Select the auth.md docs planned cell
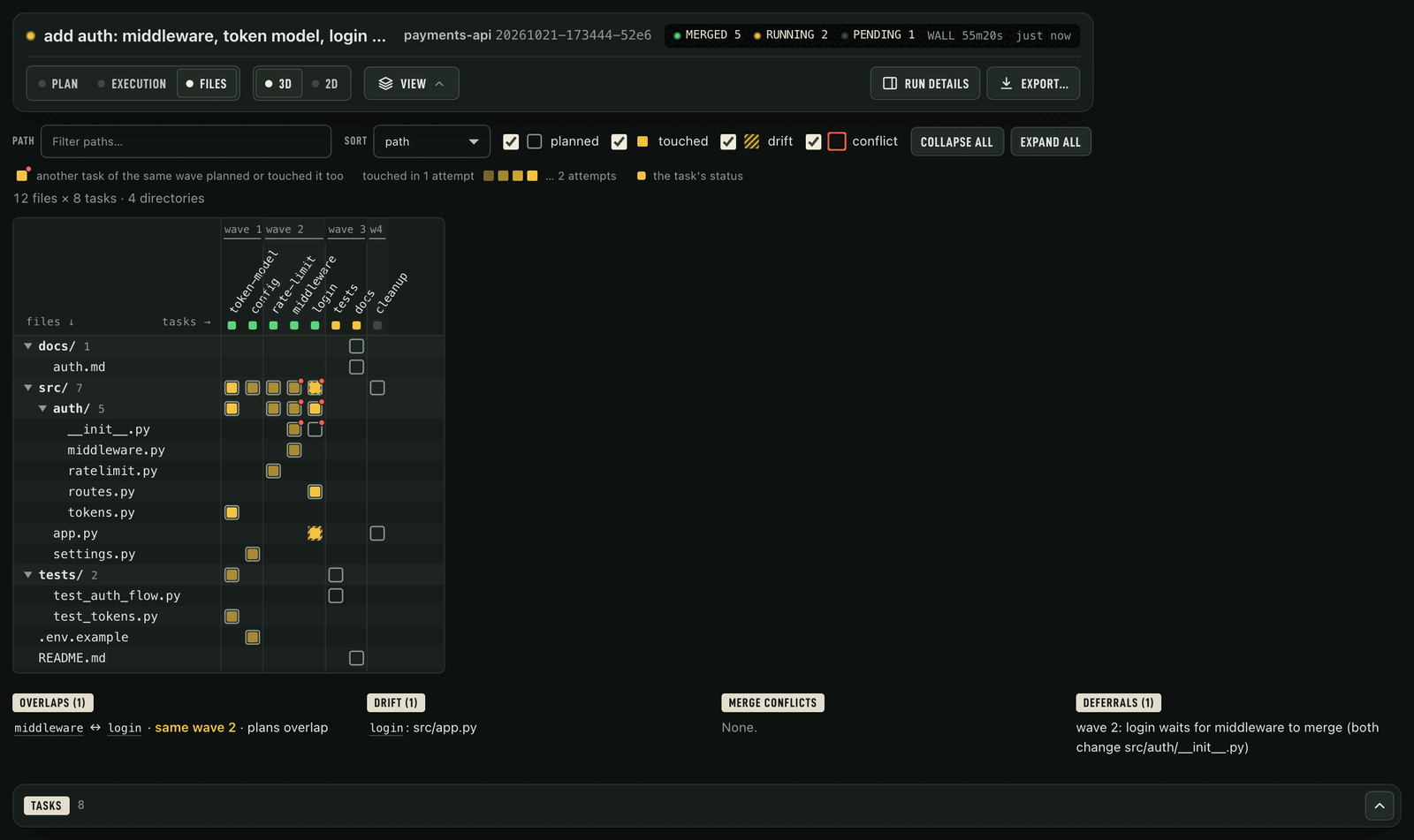 tap(356, 367)
